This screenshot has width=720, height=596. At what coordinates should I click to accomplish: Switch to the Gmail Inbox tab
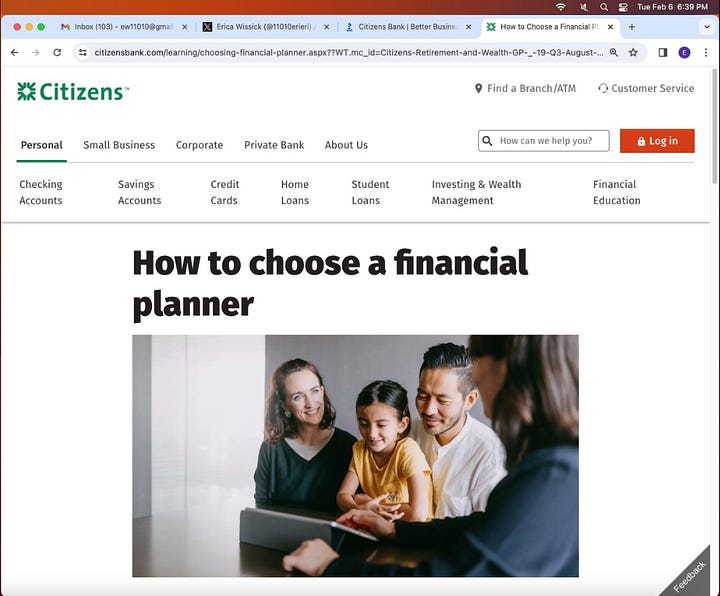[x=124, y=27]
